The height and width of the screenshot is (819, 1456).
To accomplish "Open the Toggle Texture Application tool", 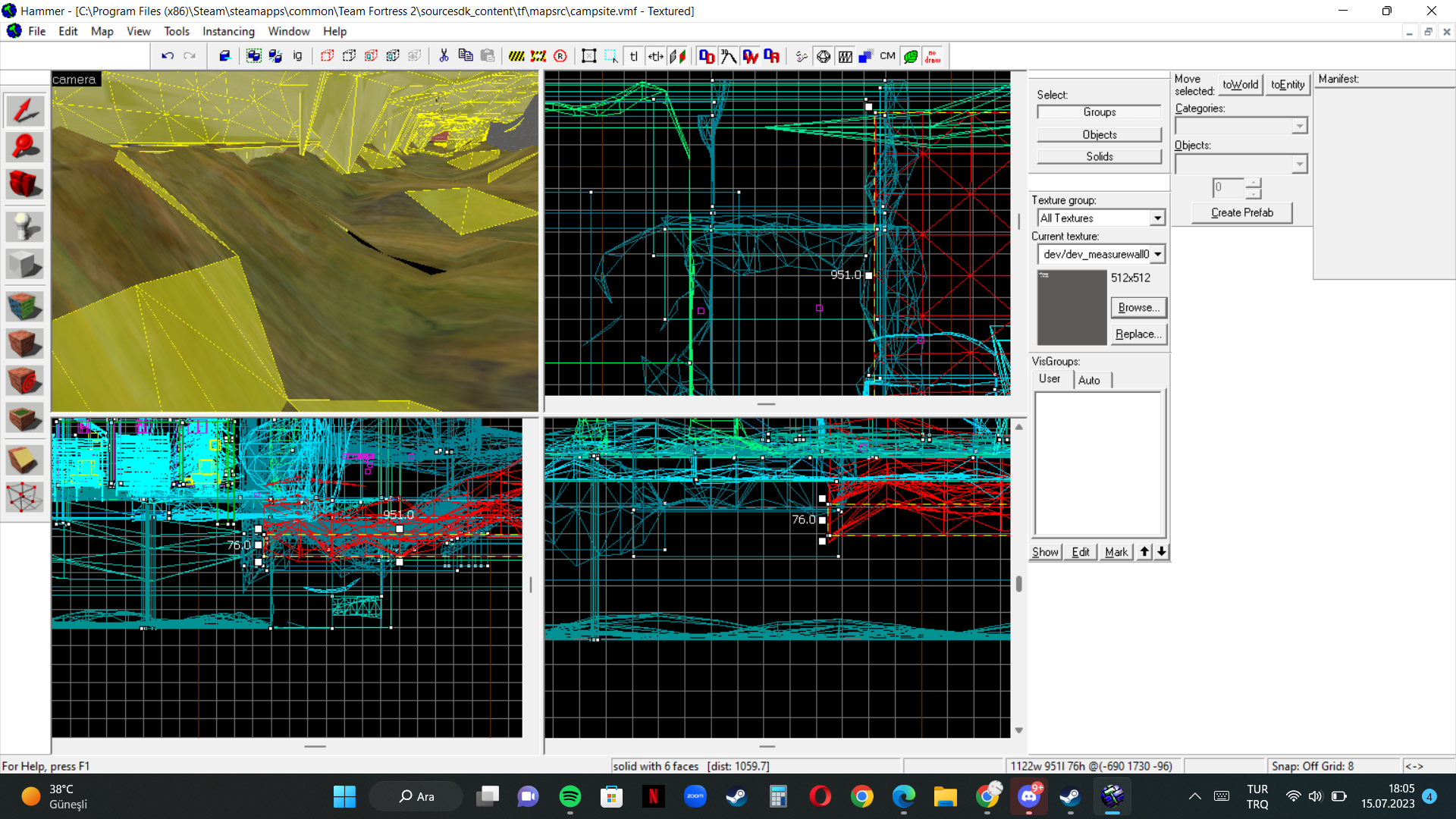I will click(25, 306).
